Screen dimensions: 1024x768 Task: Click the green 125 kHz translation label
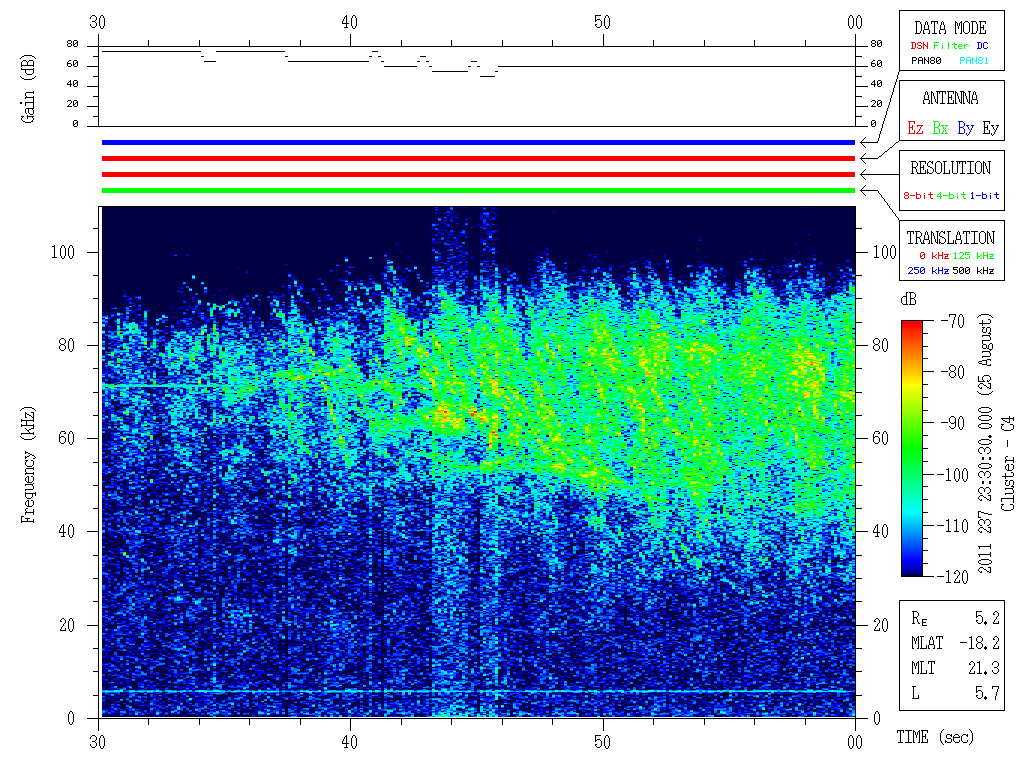pos(973,255)
